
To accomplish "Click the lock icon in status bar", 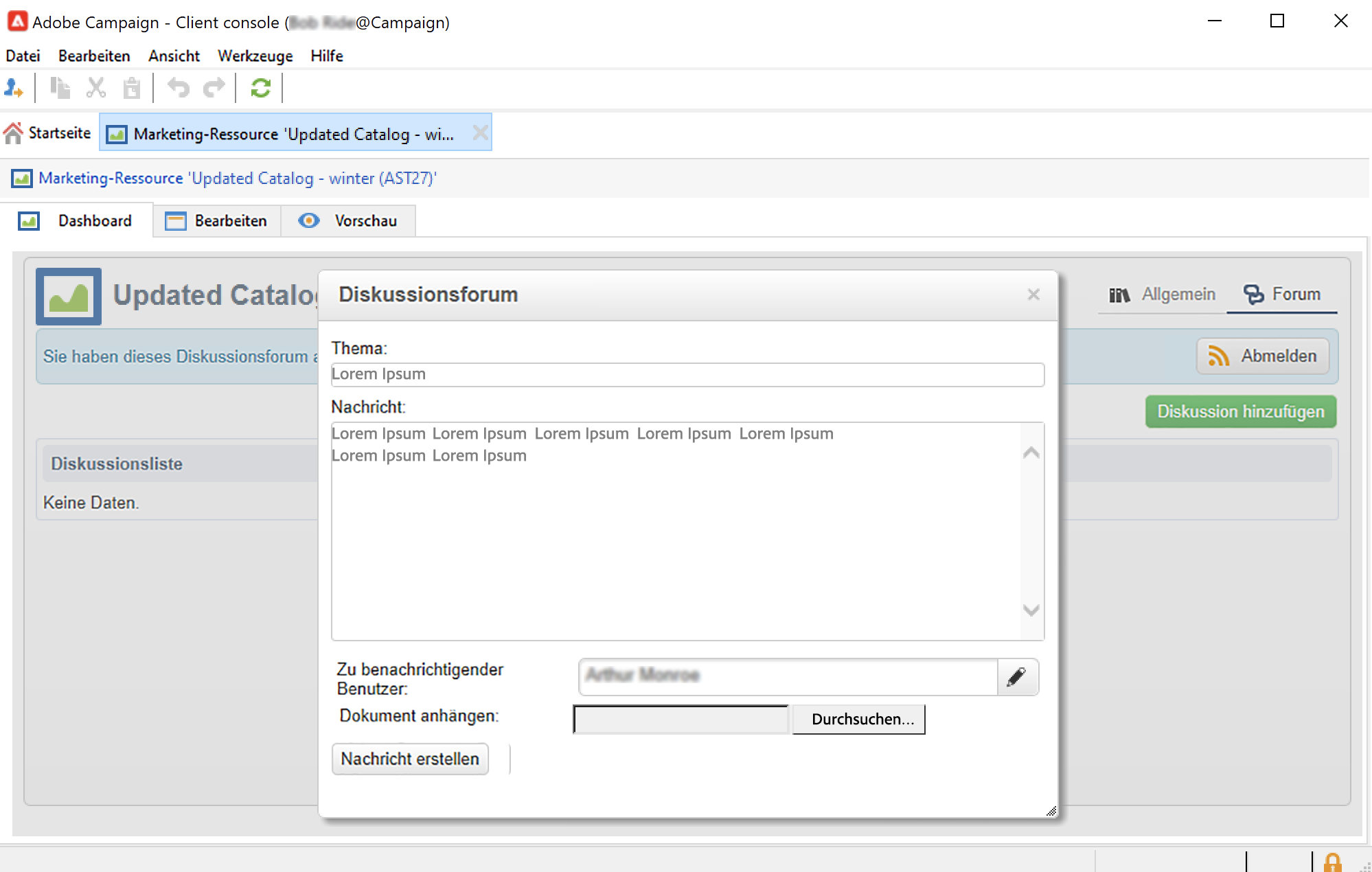I will click(x=1332, y=862).
